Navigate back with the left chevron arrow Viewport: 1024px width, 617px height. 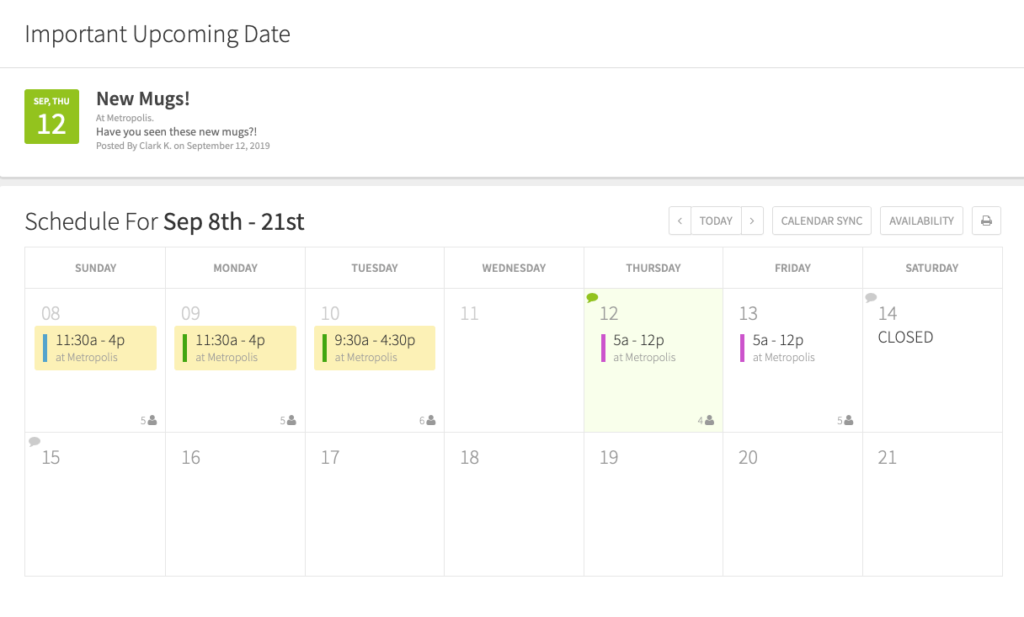tap(679, 220)
